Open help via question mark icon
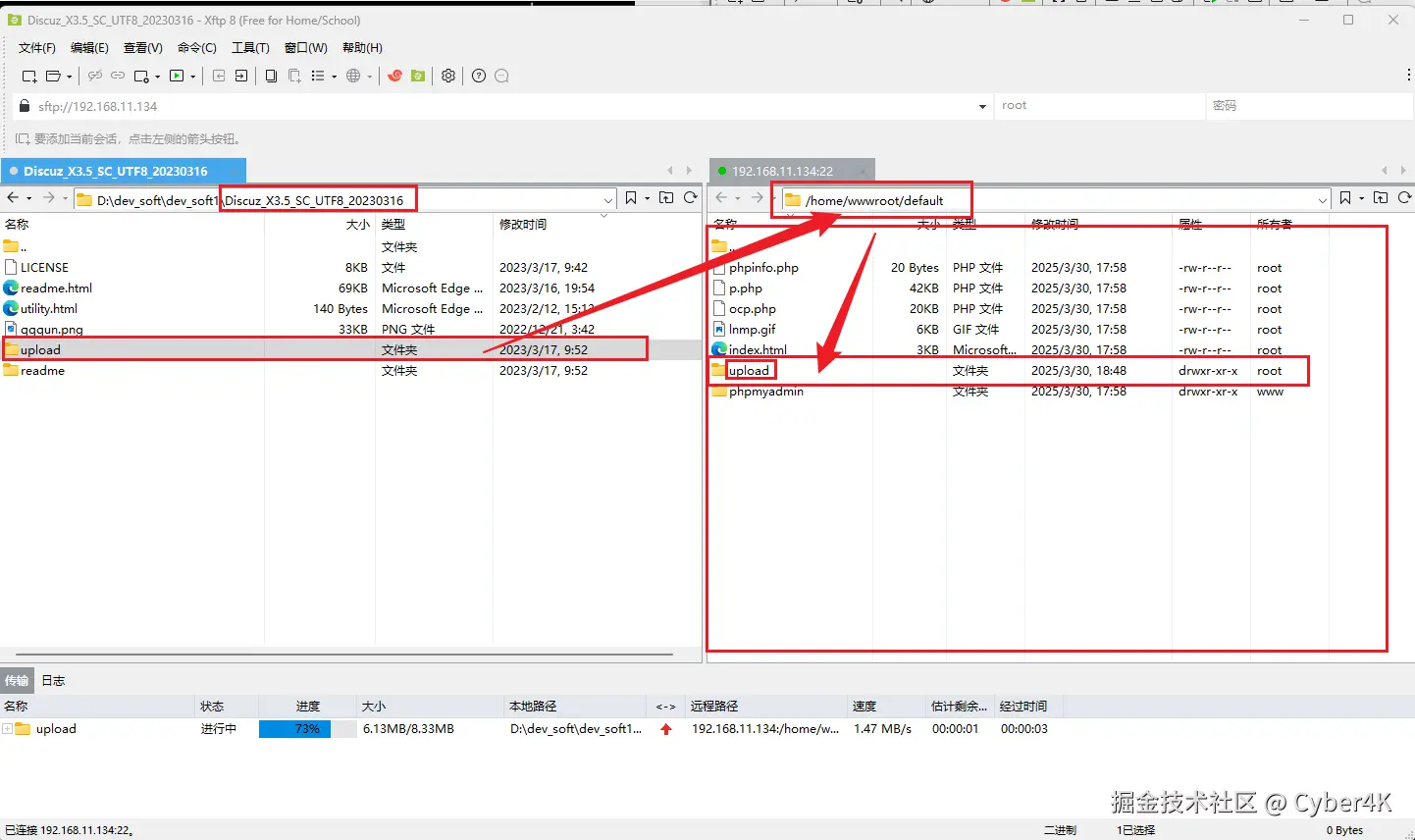 (479, 76)
